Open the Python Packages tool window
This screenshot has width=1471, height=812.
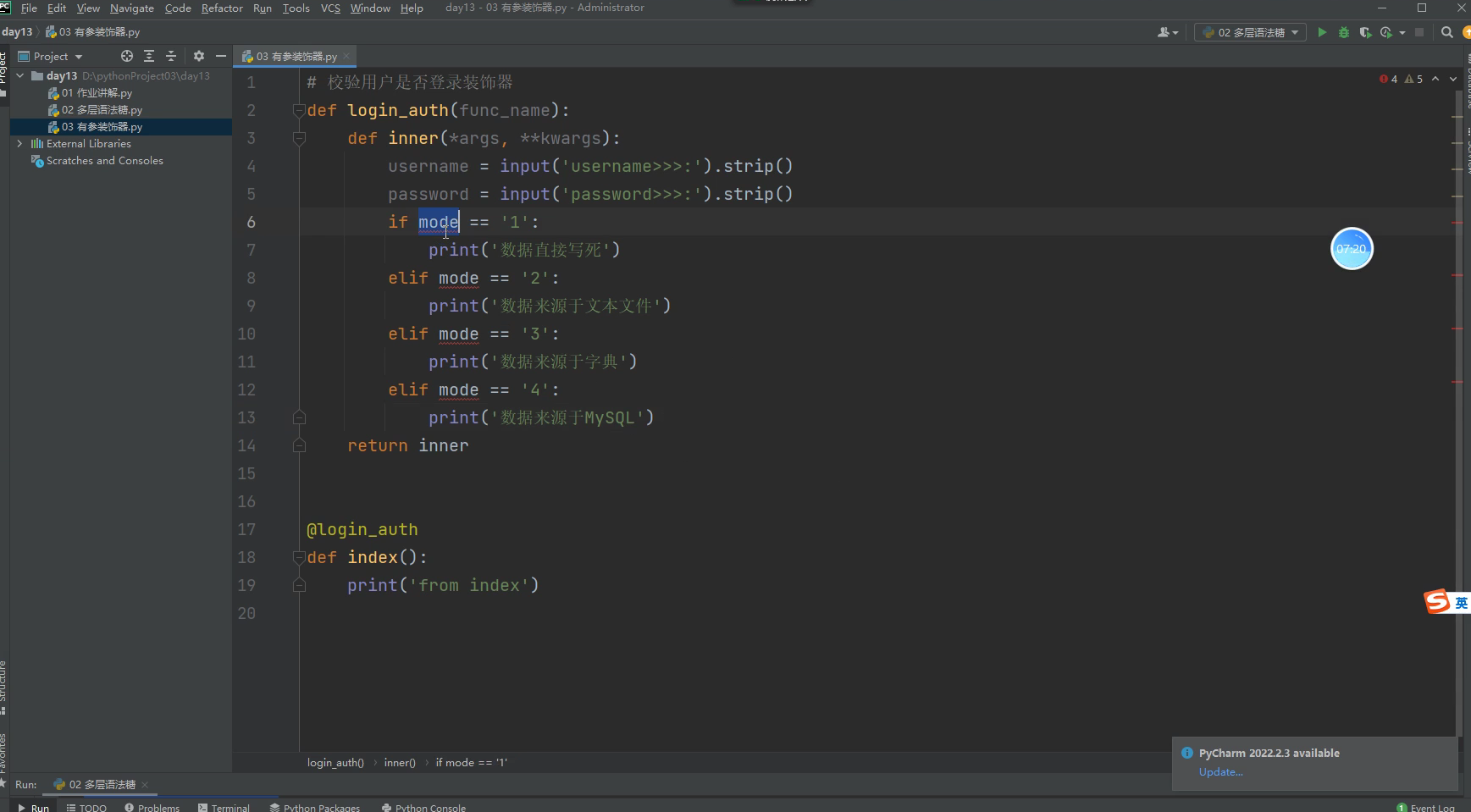click(x=314, y=807)
